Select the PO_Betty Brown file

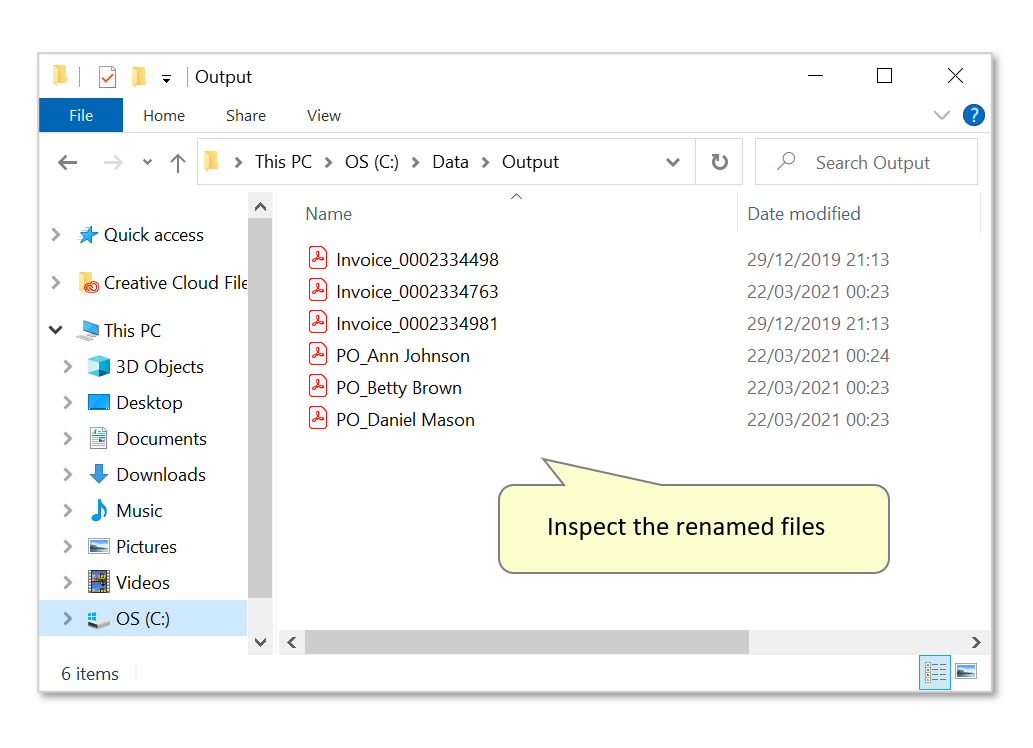[x=399, y=388]
